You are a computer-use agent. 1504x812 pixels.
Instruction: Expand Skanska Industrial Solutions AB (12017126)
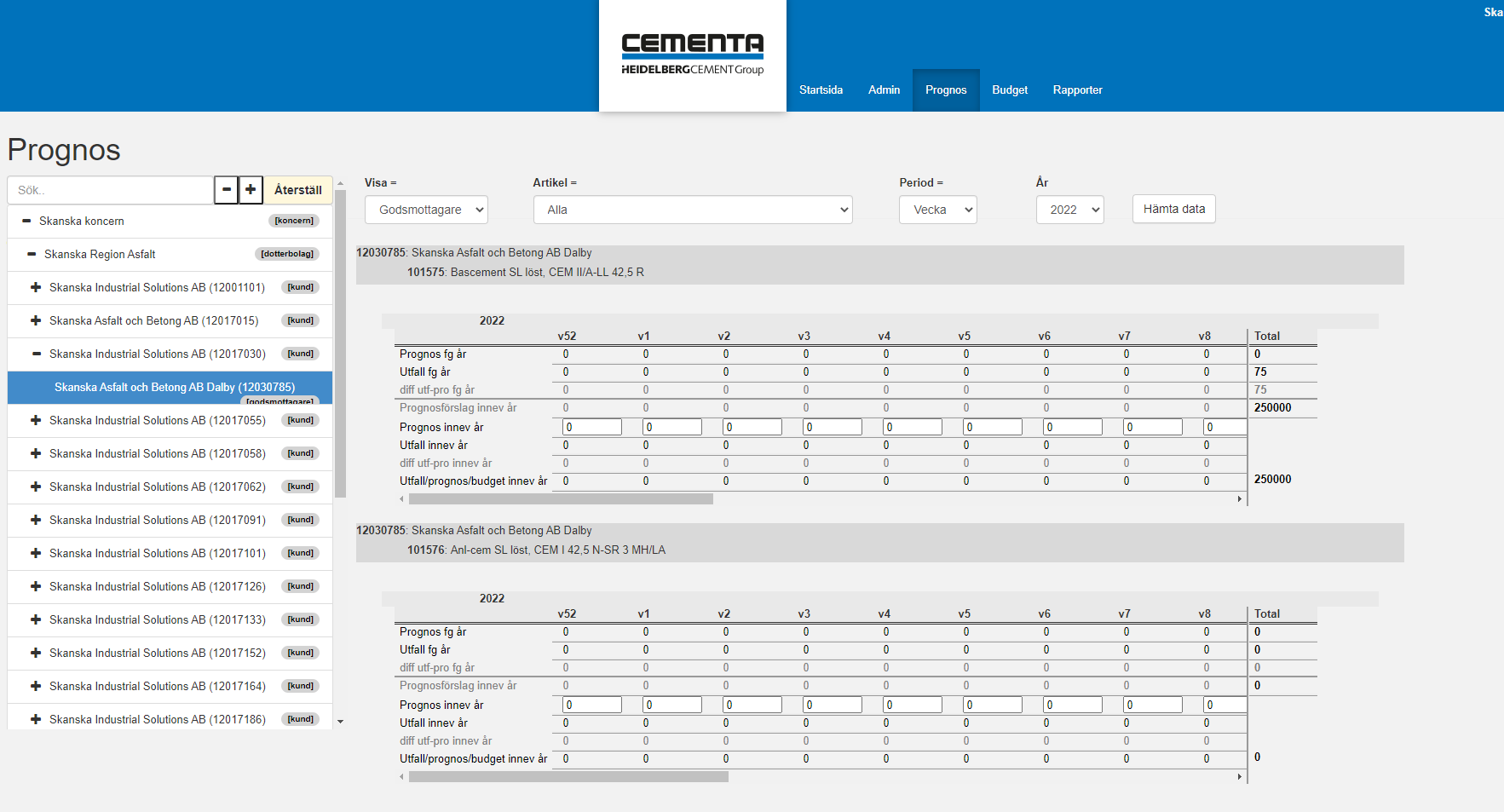[x=36, y=586]
